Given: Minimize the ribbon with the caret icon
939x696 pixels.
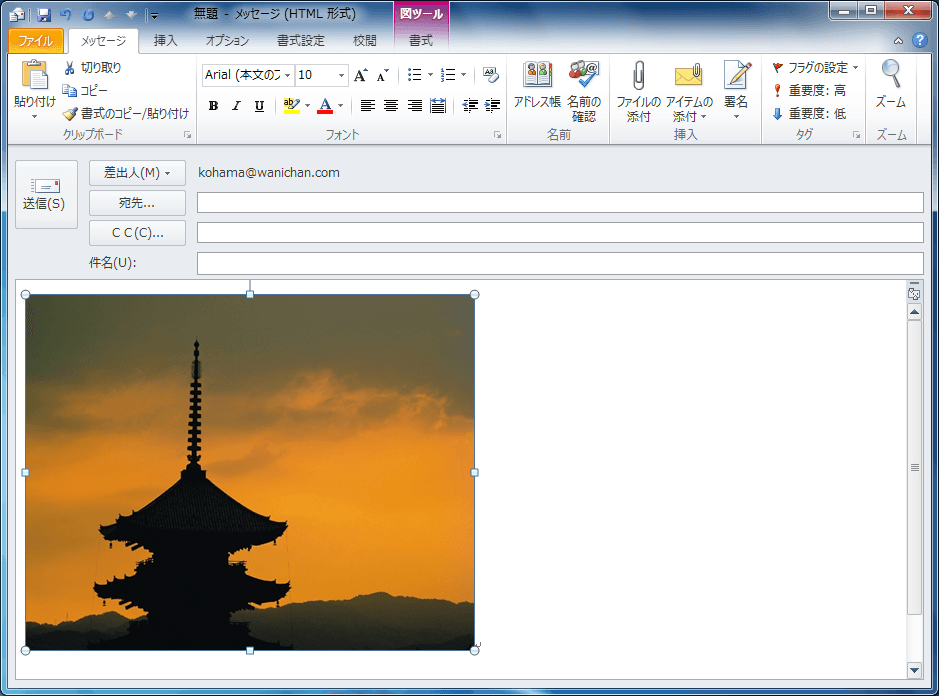Looking at the screenshot, I should [x=898, y=41].
